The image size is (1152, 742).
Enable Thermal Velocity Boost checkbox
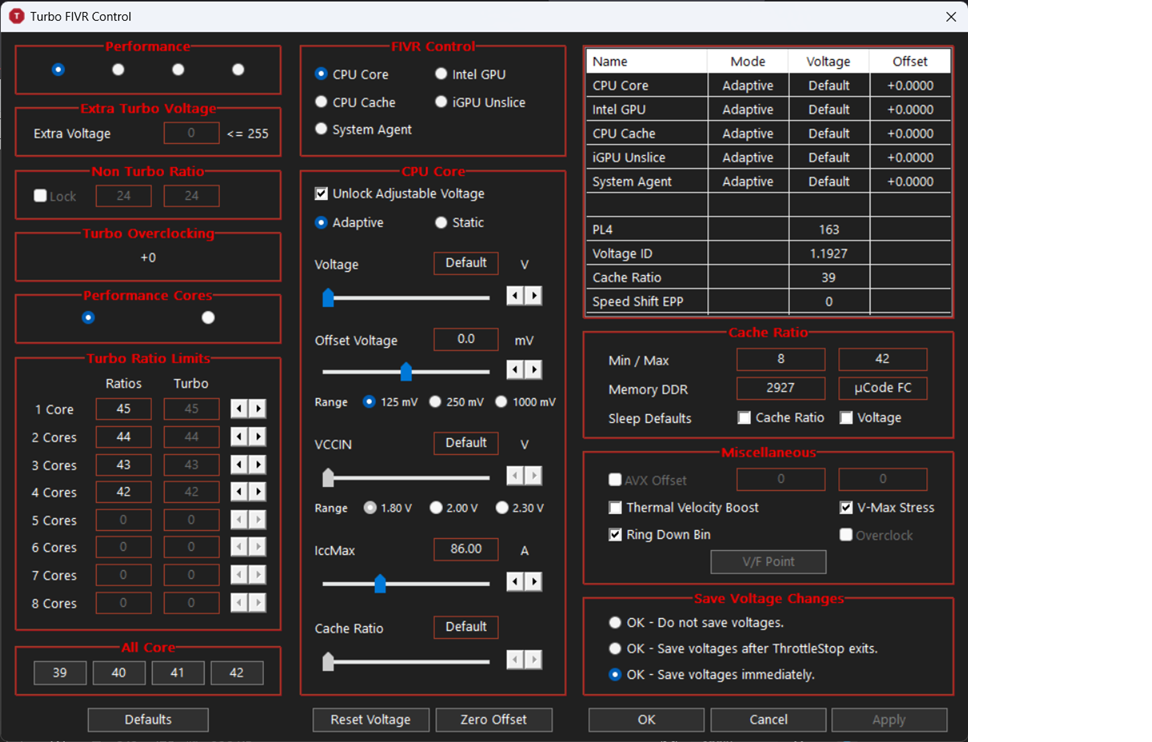click(615, 508)
